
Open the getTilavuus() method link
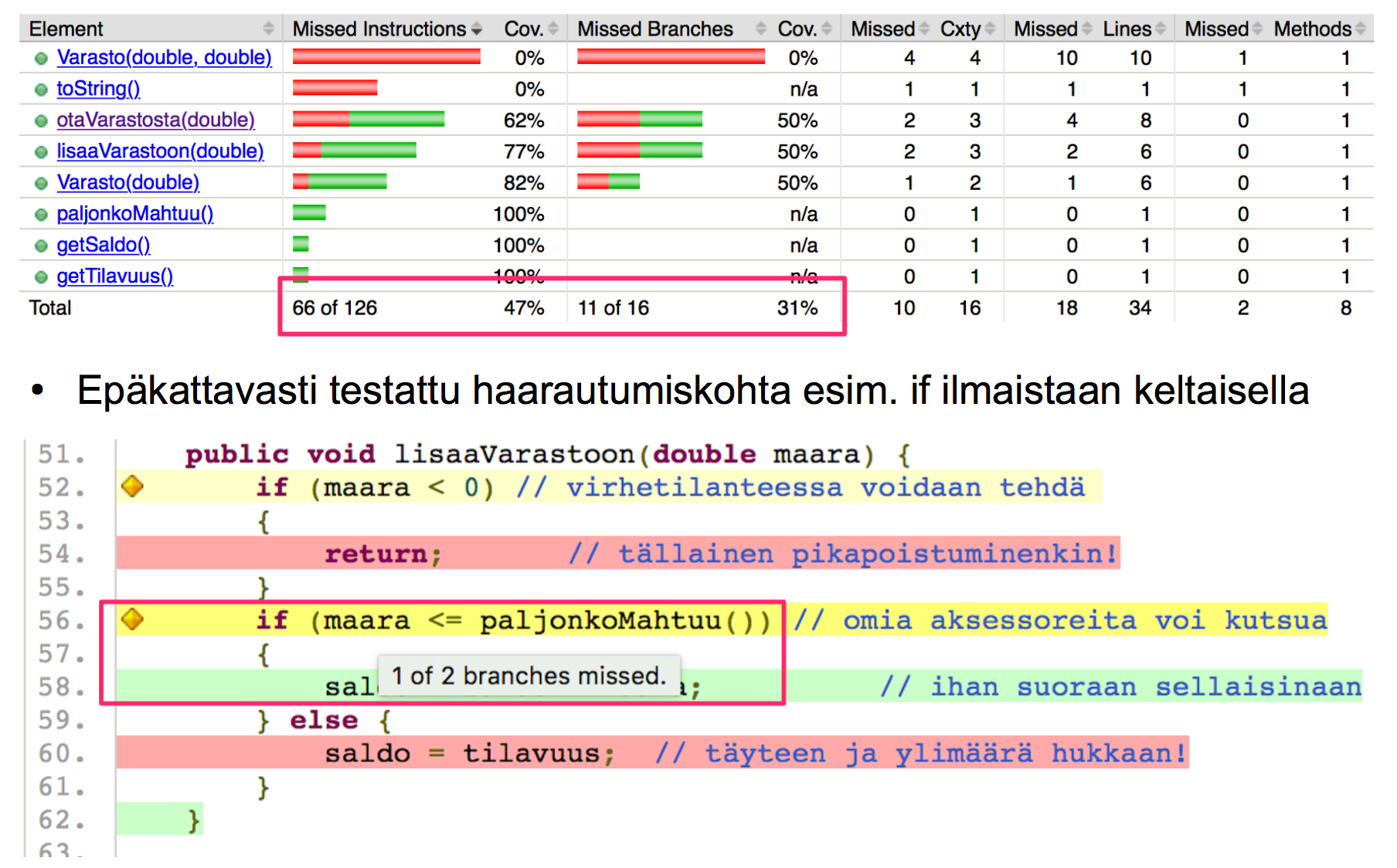tap(115, 276)
